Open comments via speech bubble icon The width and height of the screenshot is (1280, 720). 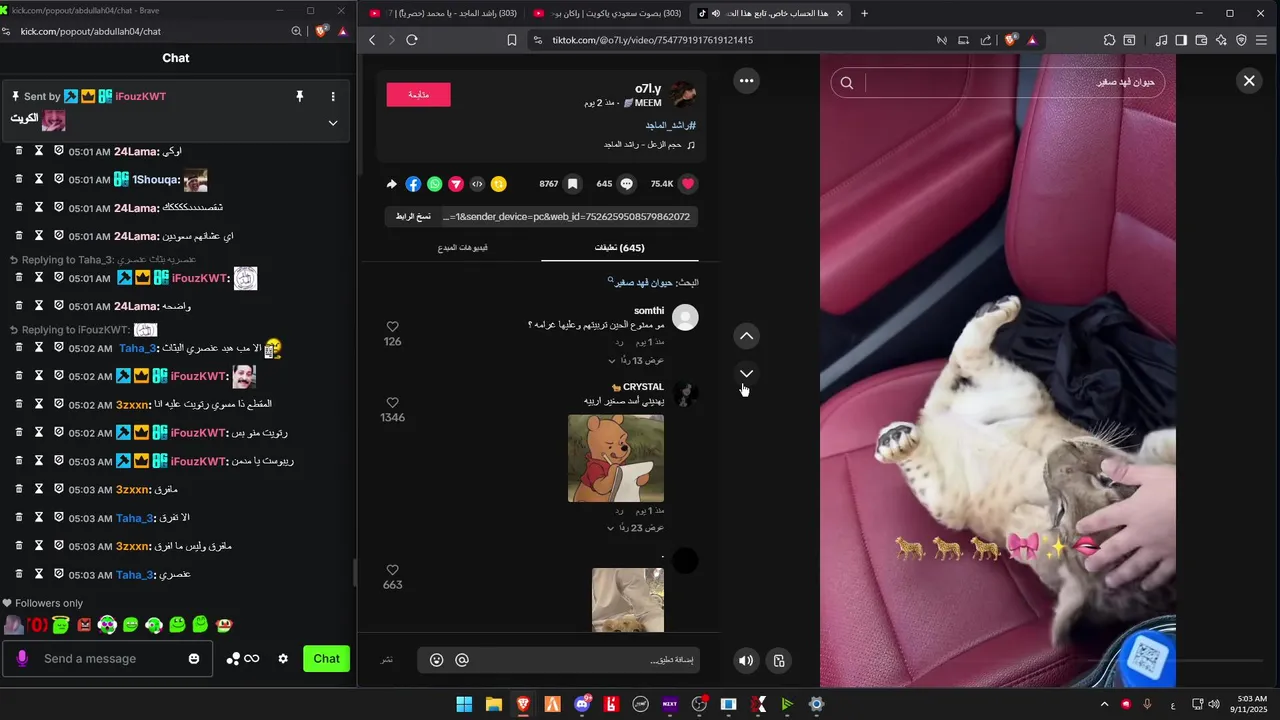click(627, 184)
